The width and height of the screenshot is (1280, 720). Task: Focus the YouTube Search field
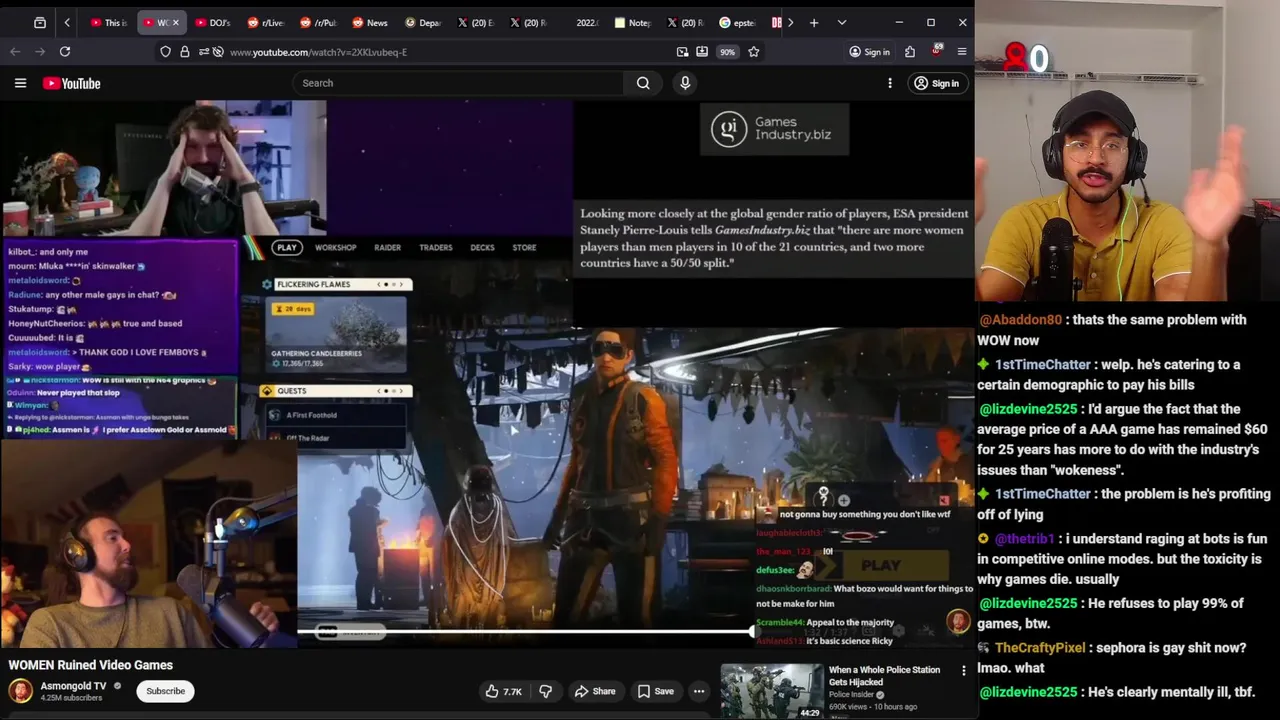tap(458, 83)
